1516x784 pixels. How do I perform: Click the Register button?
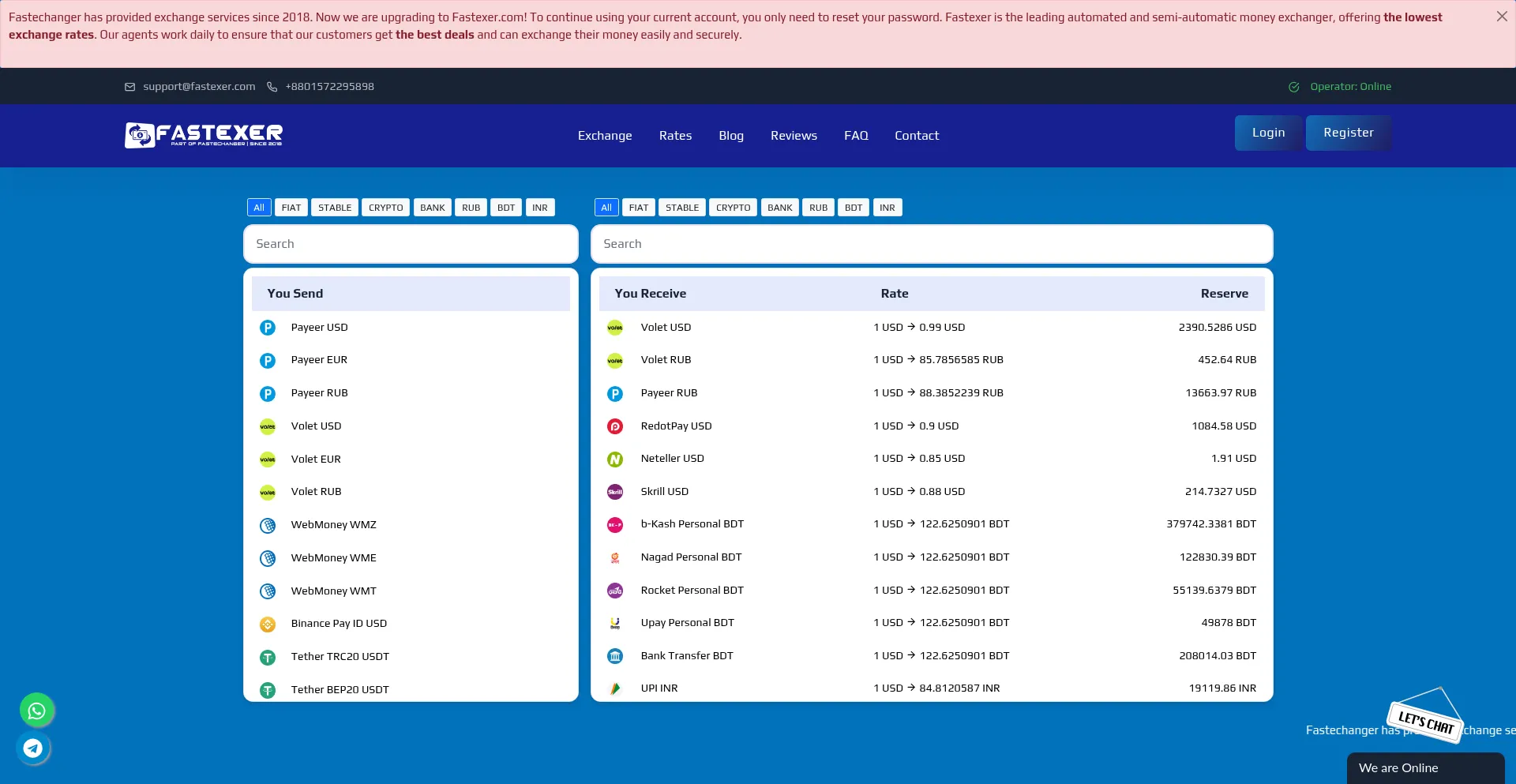(x=1349, y=133)
